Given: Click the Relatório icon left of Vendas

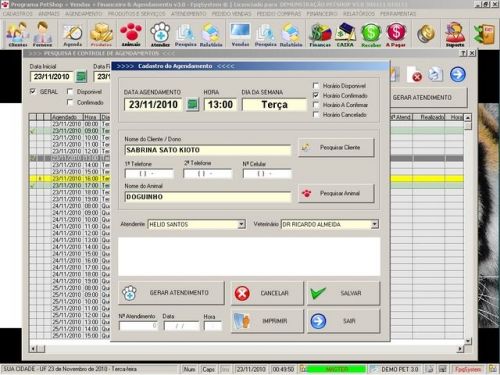Looking at the screenshot, I should 211,34.
